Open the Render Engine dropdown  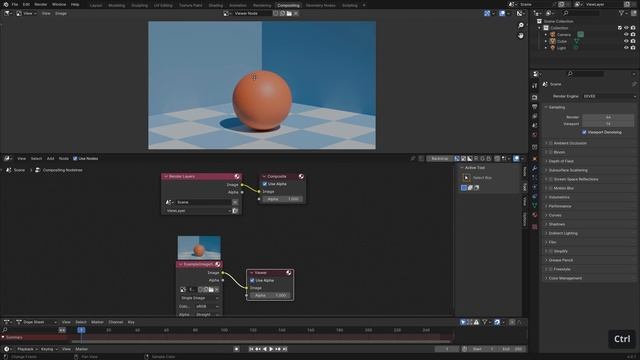[609, 96]
